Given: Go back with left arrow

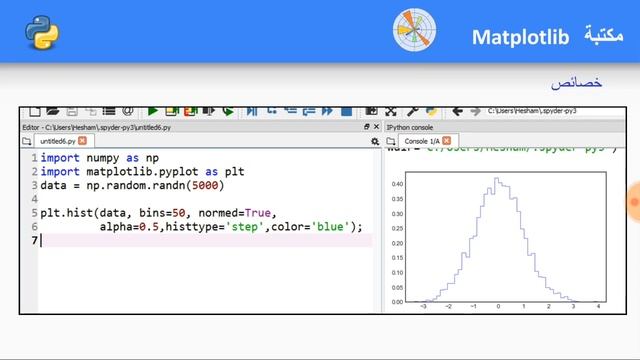Looking at the screenshot, I should click(457, 111).
